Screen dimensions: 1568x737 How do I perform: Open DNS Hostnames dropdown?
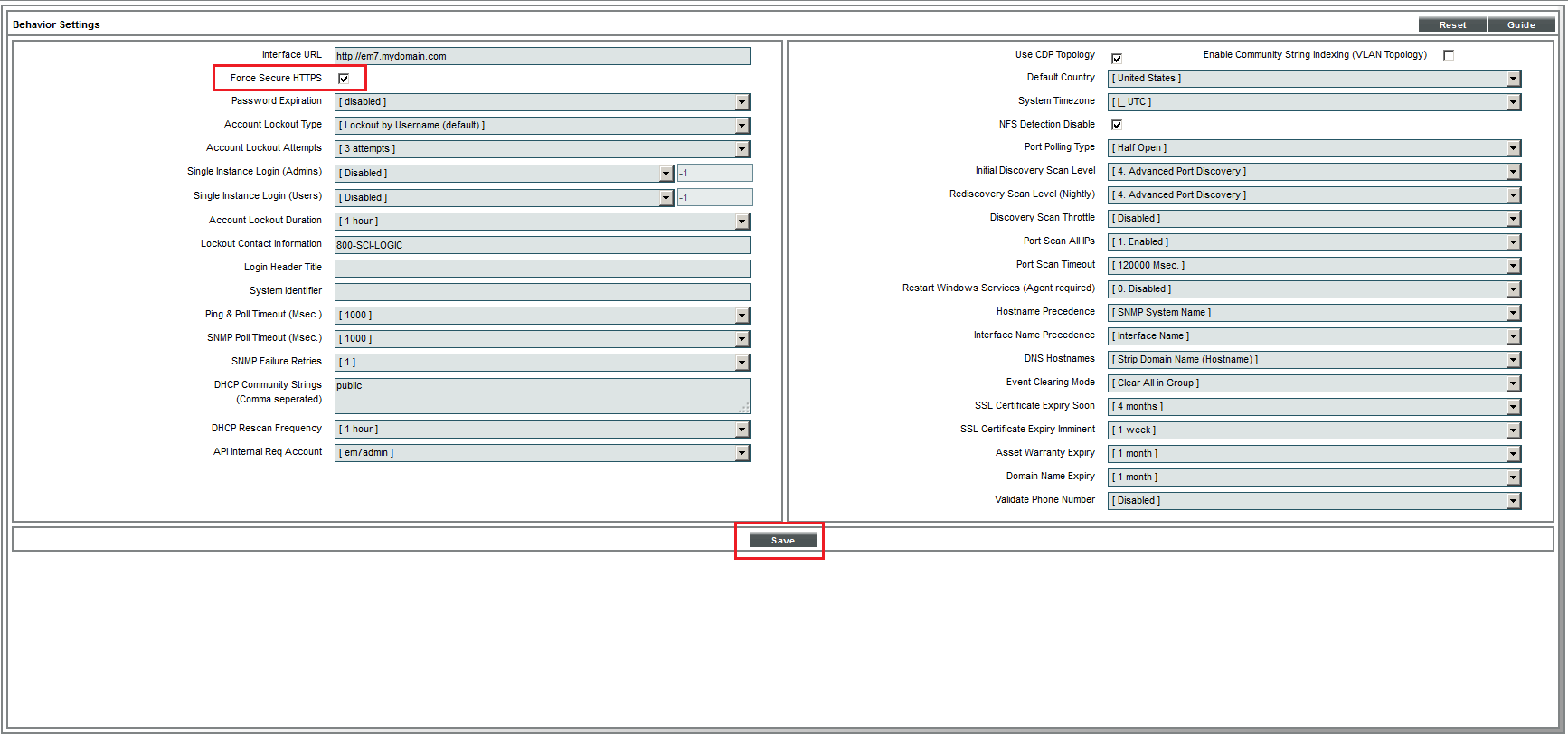1315,360
